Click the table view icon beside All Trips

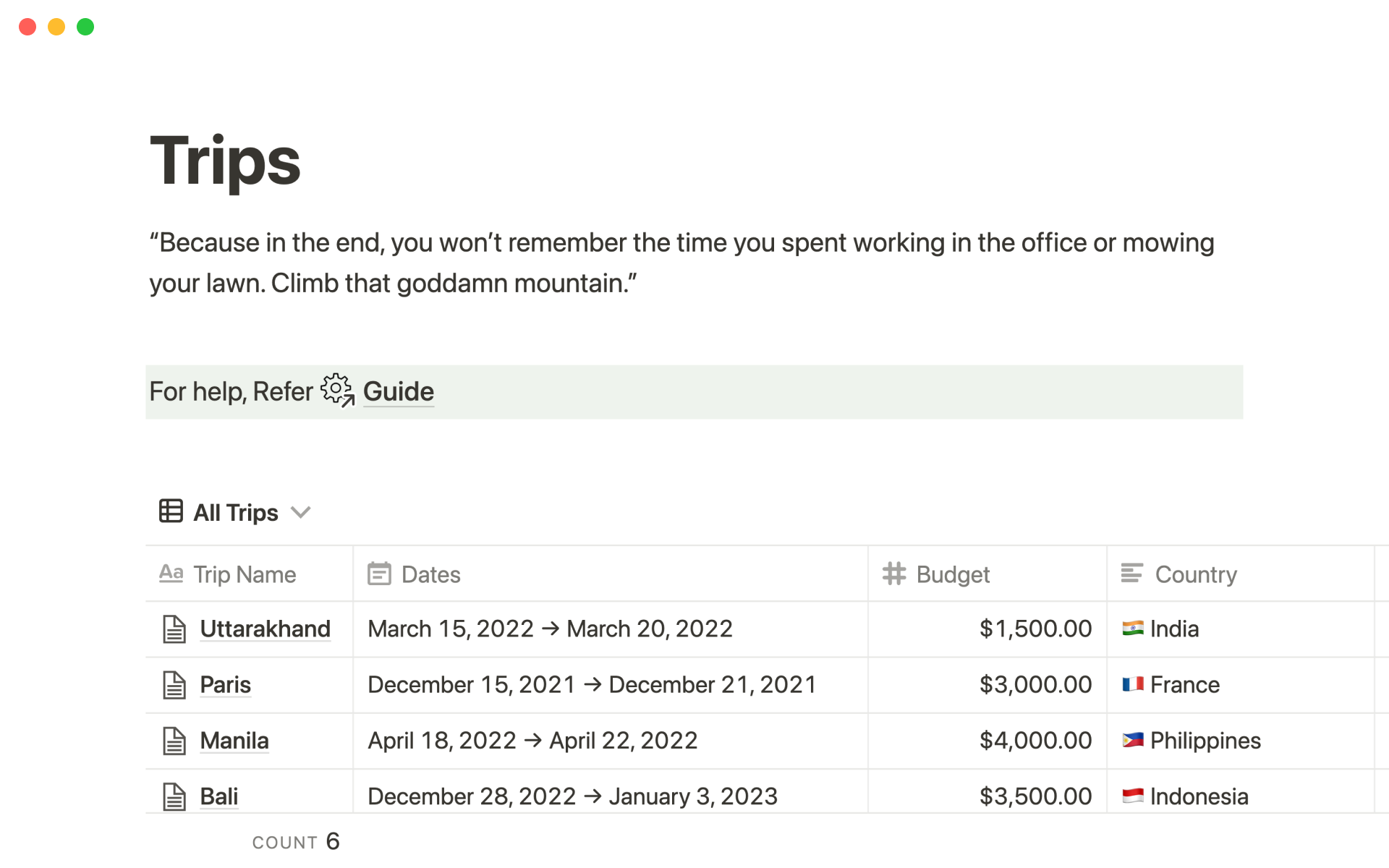(x=171, y=511)
